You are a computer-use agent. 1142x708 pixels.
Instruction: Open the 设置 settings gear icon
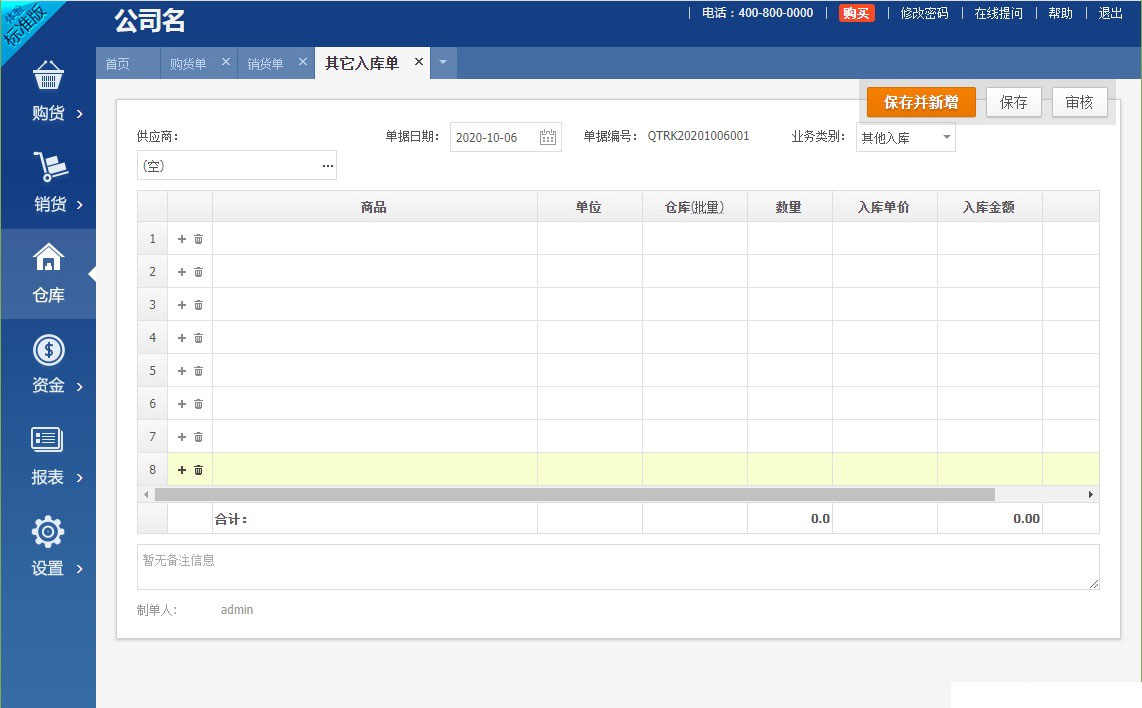click(x=48, y=531)
